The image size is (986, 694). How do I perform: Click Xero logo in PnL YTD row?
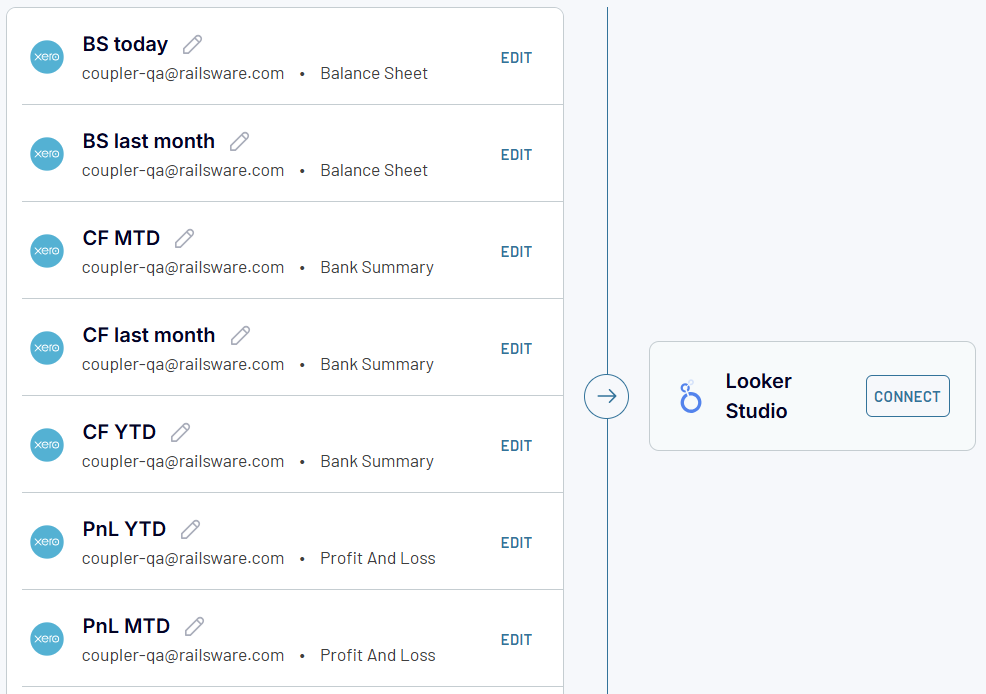pos(47,542)
